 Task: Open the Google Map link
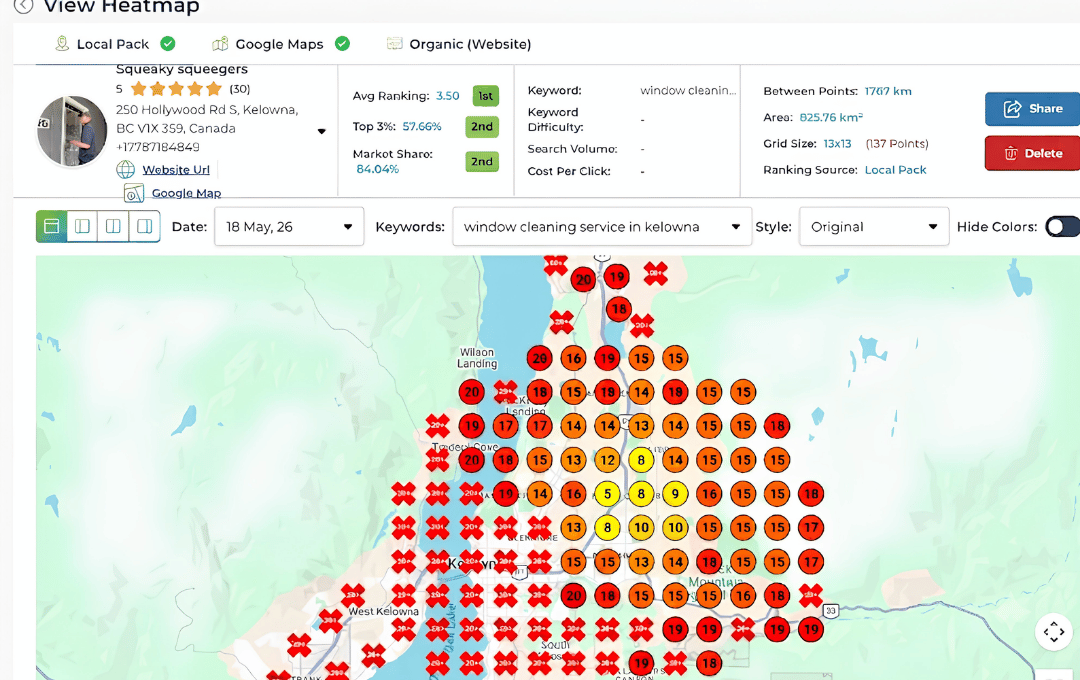pos(186,193)
